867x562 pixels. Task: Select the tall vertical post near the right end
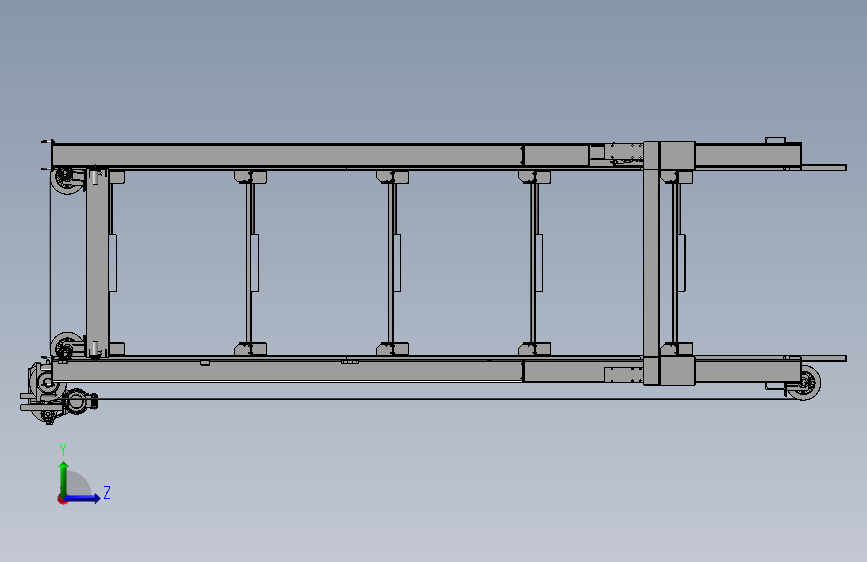[651, 263]
